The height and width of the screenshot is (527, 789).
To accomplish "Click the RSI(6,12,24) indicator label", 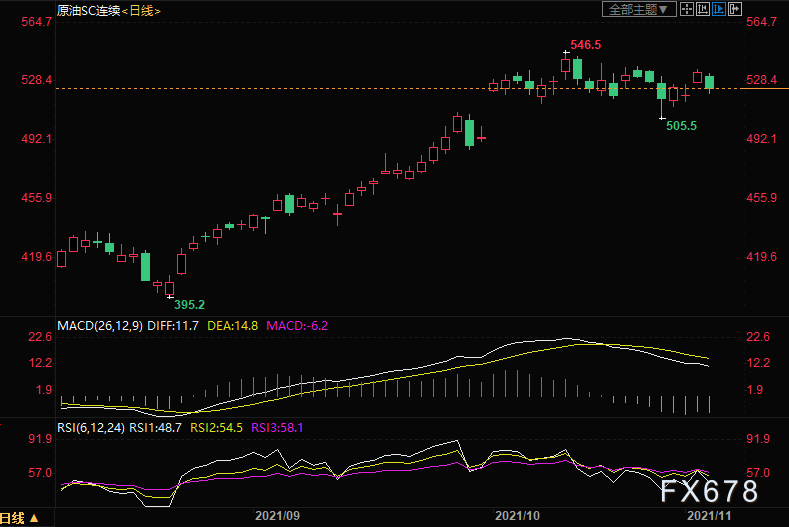I will (91, 428).
